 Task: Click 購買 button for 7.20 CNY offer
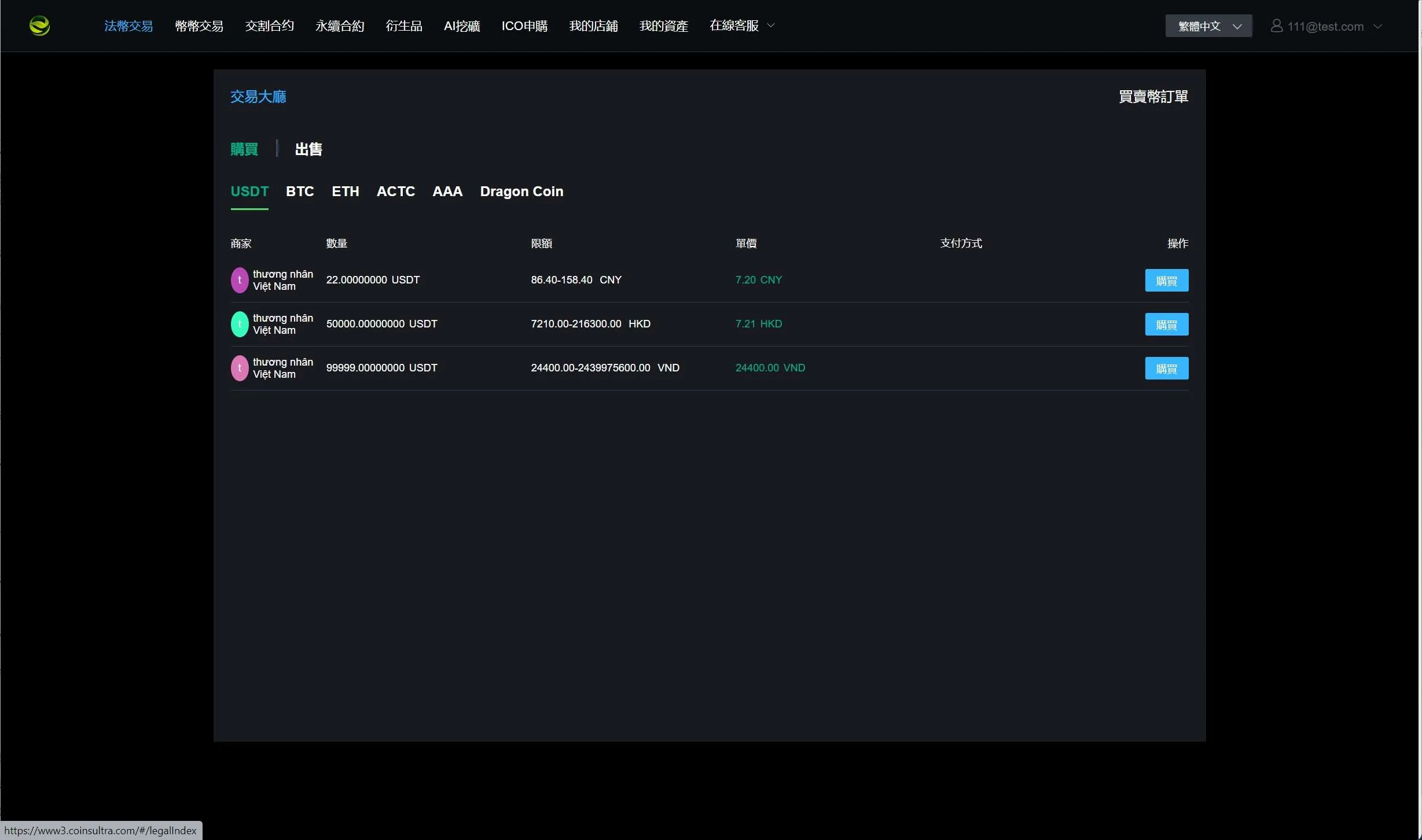1166,281
